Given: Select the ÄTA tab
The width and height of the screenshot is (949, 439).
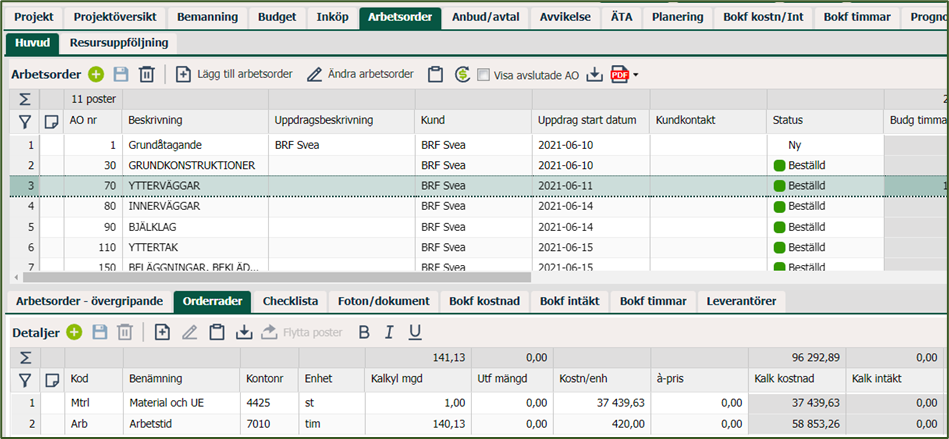Looking at the screenshot, I should pos(622,17).
